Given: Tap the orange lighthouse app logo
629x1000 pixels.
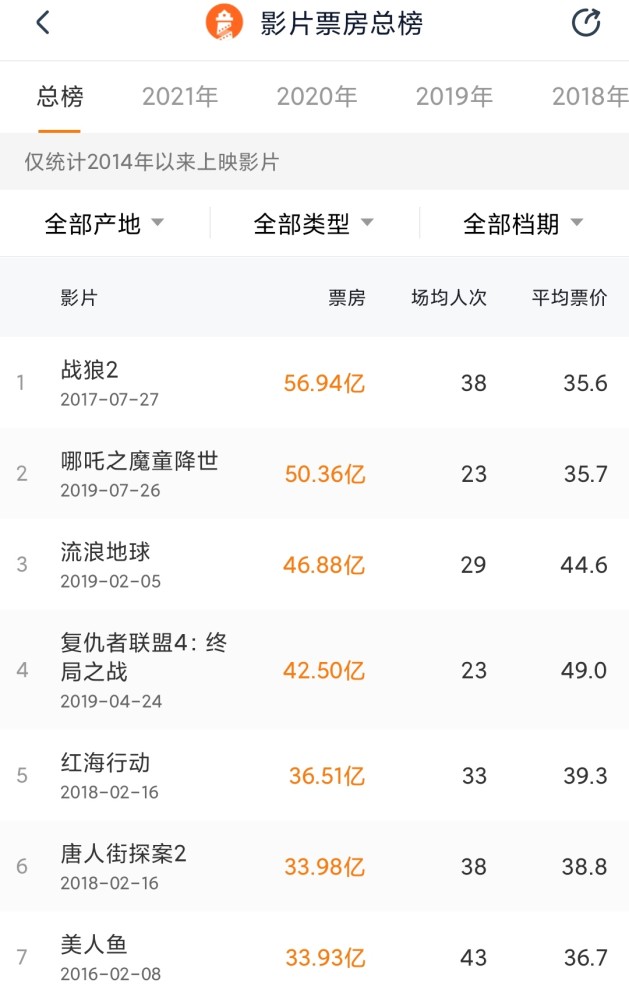Looking at the screenshot, I should [x=224, y=23].
